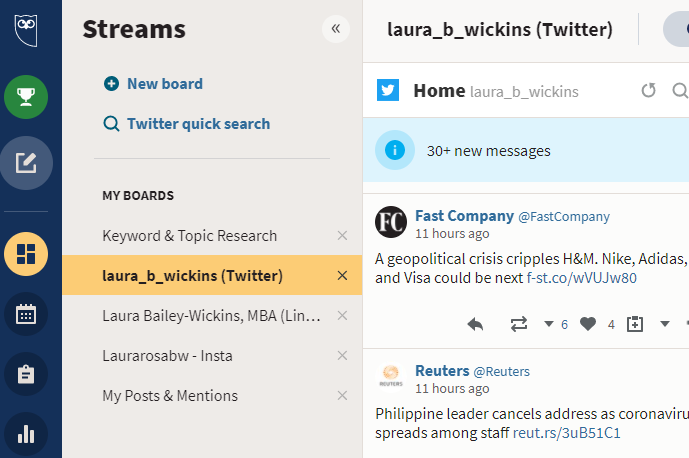Open more actions dropdown on Fast Company tweet
Image resolution: width=689 pixels, height=458 pixels.
click(665, 324)
